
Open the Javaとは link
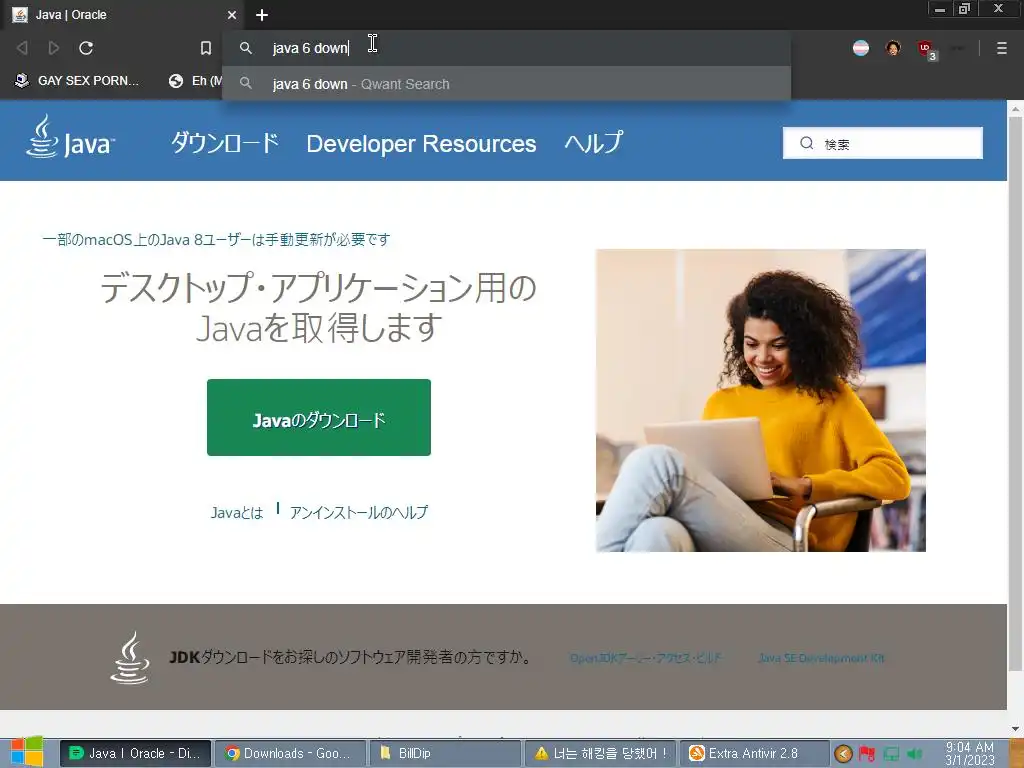(236, 513)
